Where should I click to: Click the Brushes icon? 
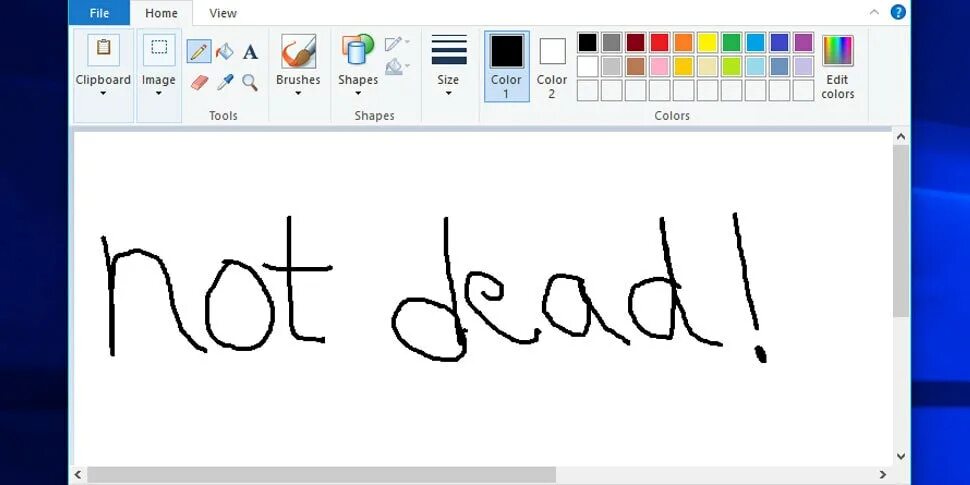point(298,51)
